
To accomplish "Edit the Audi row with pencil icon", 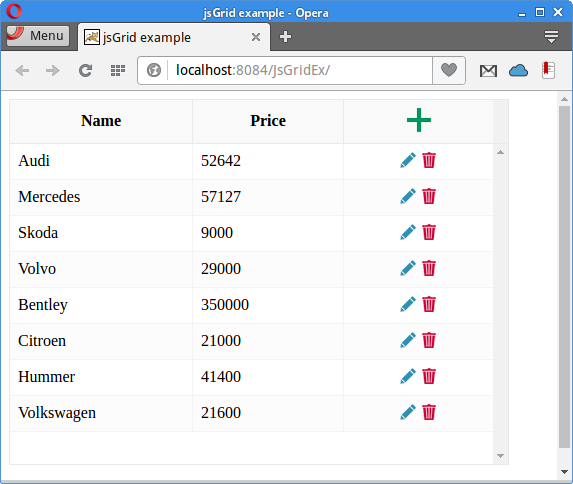I will [x=408, y=160].
